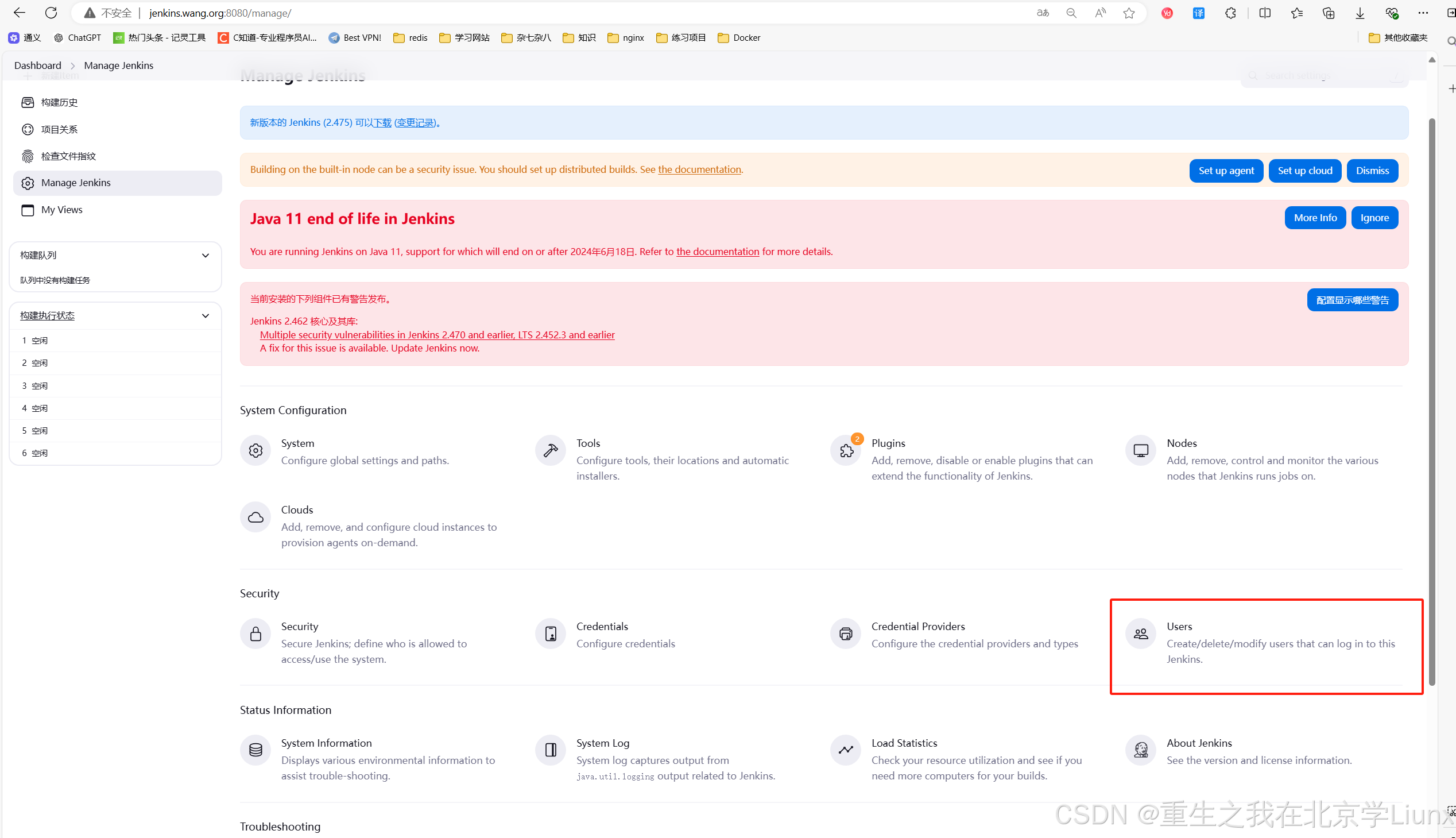
Task: Collapse the 构建执行状态 panel chevron
Action: click(206, 316)
